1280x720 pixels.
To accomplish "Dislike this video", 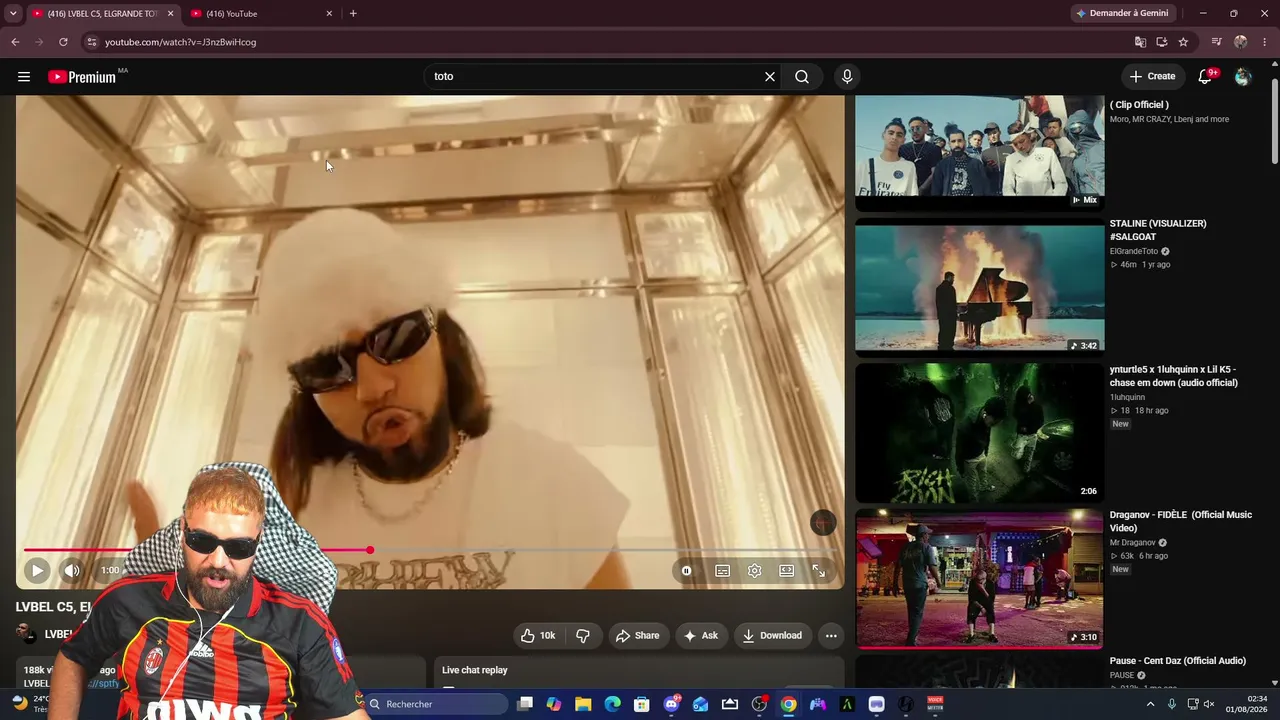I will [583, 636].
